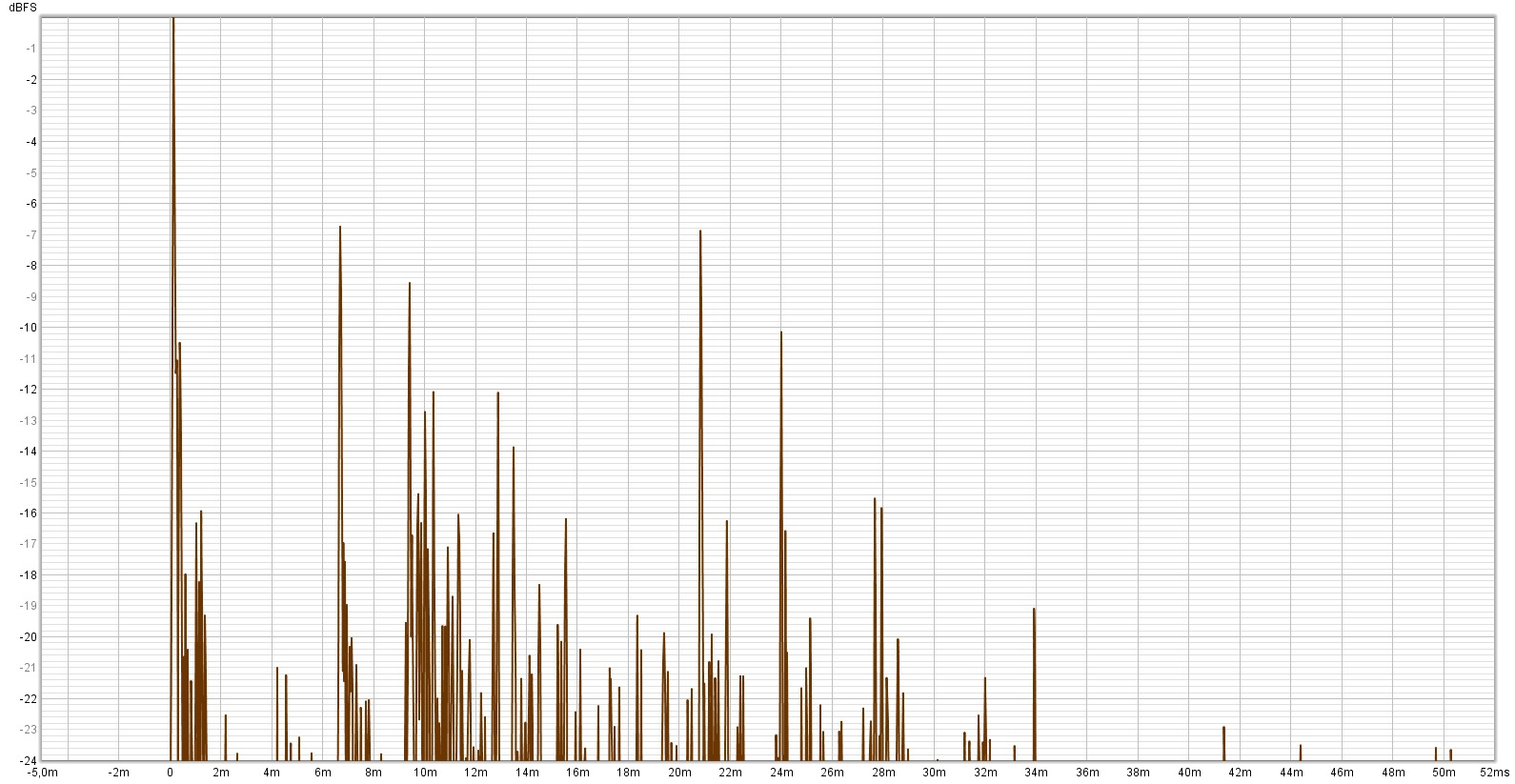Screen dimensions: 1515x784
Task: Click the "28m" x-axis tick label
Action: click(883, 773)
